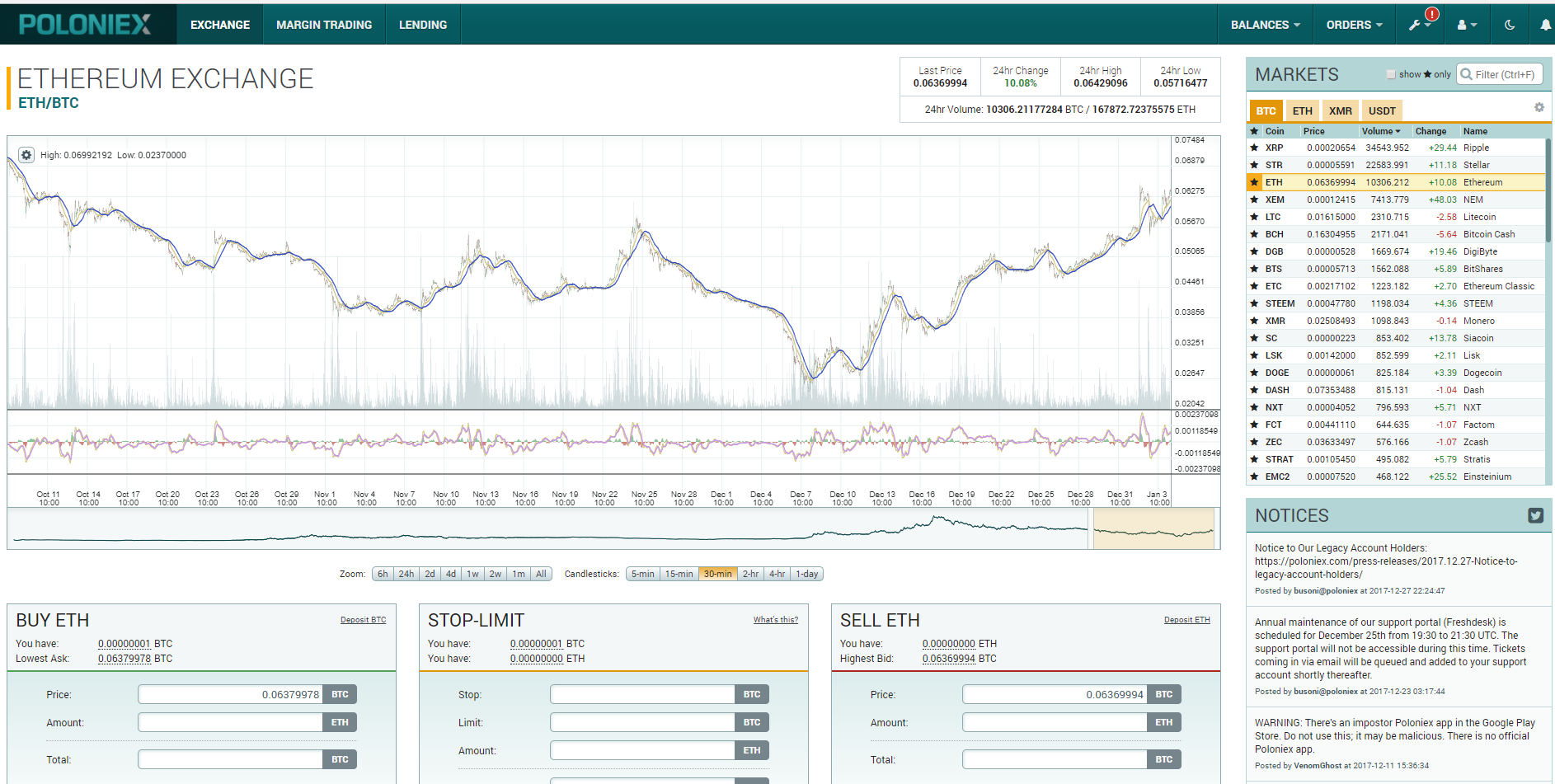Toggle favorite star for DOGE

pyautogui.click(x=1254, y=373)
